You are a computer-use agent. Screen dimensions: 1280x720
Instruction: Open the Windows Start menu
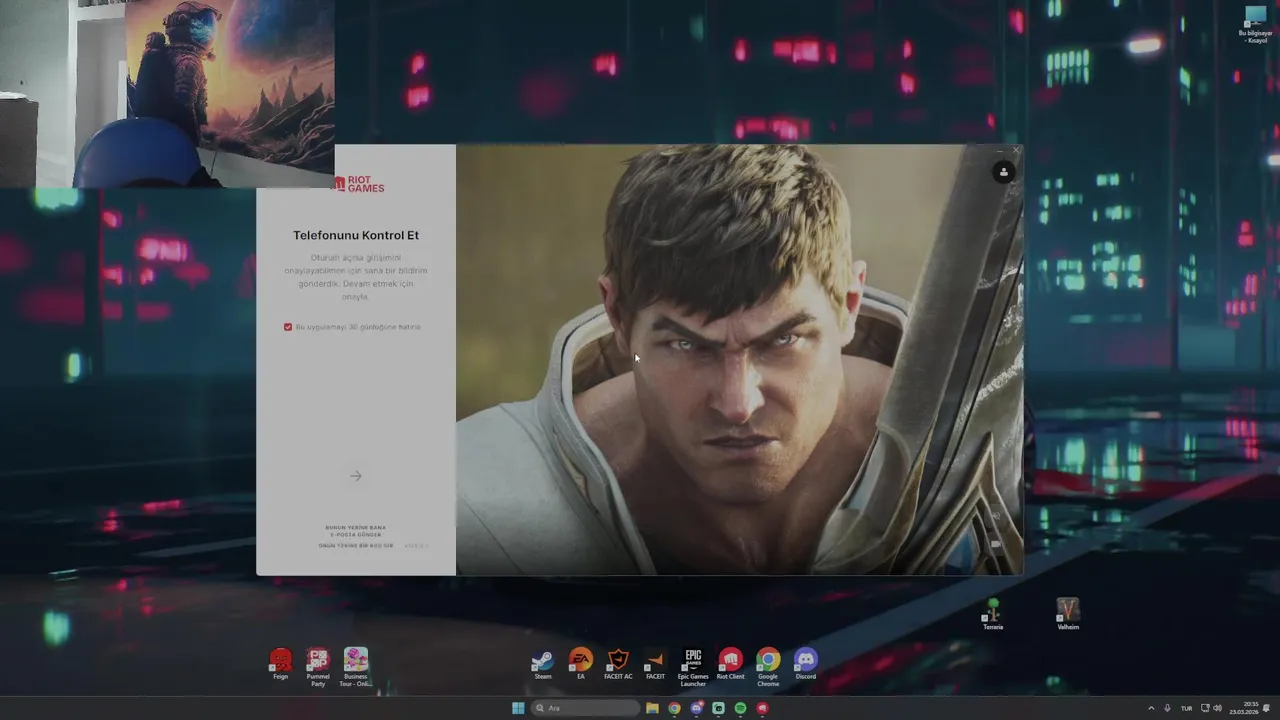pos(518,708)
